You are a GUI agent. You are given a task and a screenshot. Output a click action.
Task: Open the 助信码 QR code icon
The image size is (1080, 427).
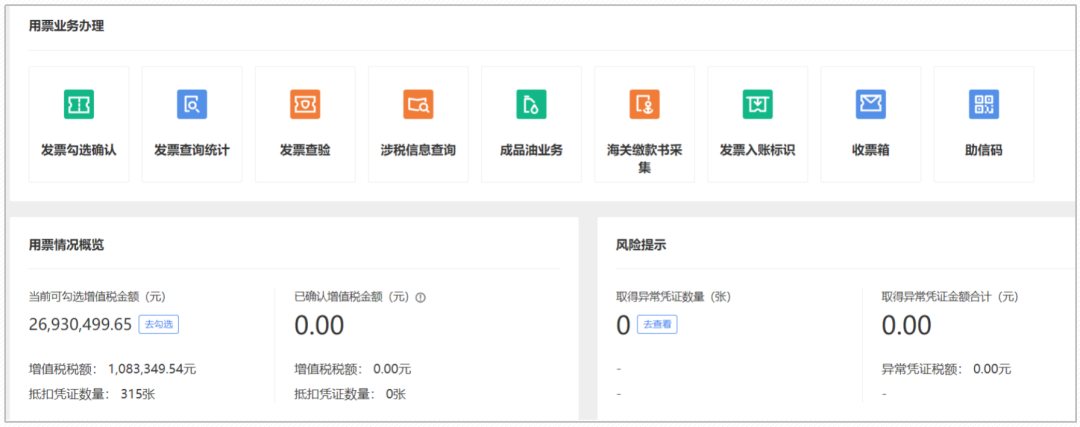pyautogui.click(x=984, y=104)
